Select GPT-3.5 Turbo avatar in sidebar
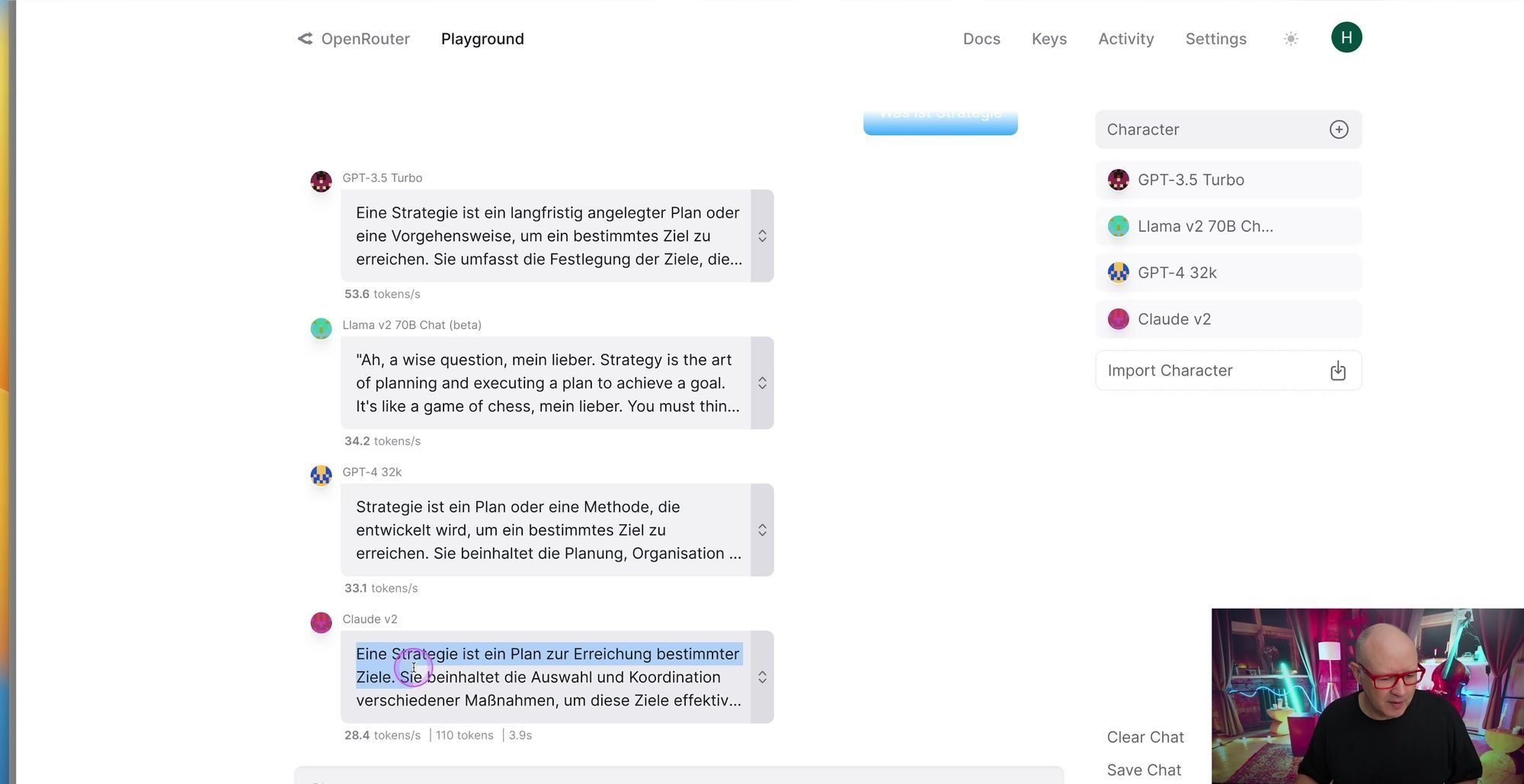This screenshot has width=1524, height=784. click(1118, 180)
